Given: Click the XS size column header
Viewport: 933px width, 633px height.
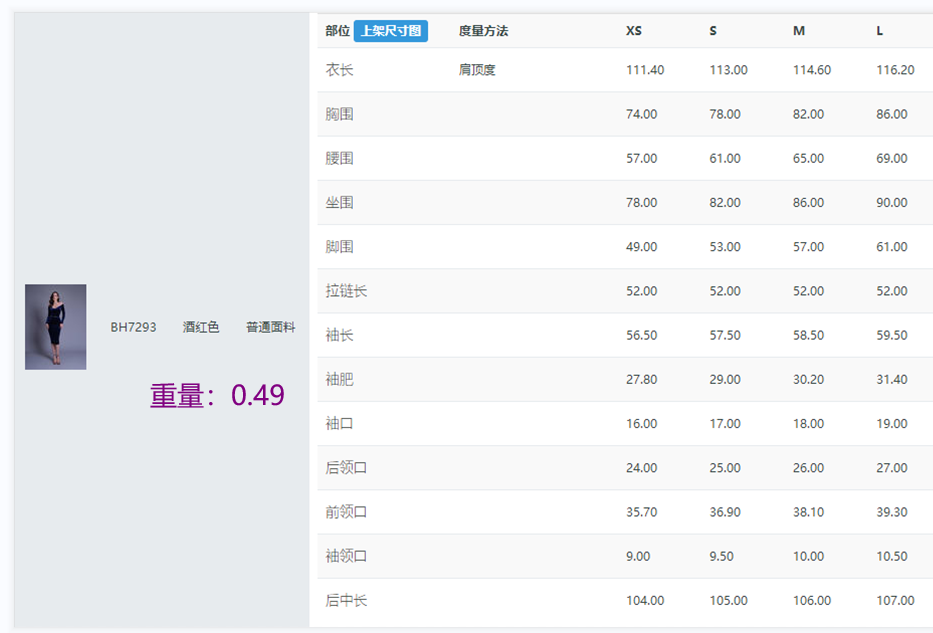Looking at the screenshot, I should point(634,31).
